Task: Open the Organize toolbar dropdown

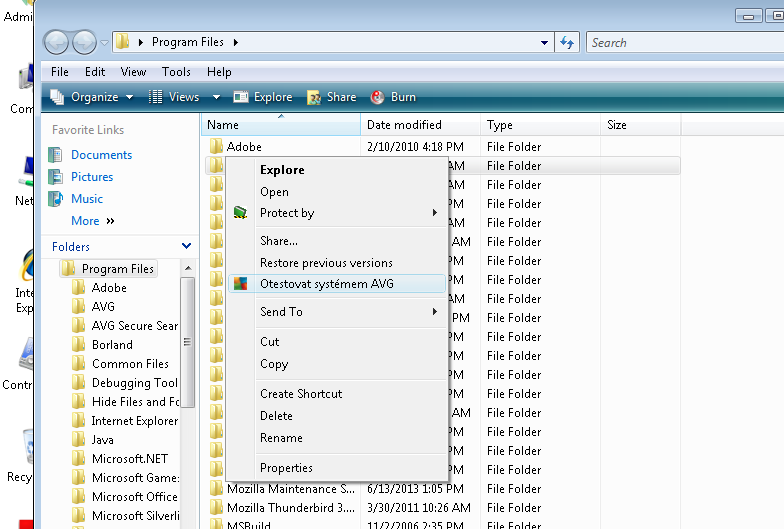Action: (x=92, y=97)
